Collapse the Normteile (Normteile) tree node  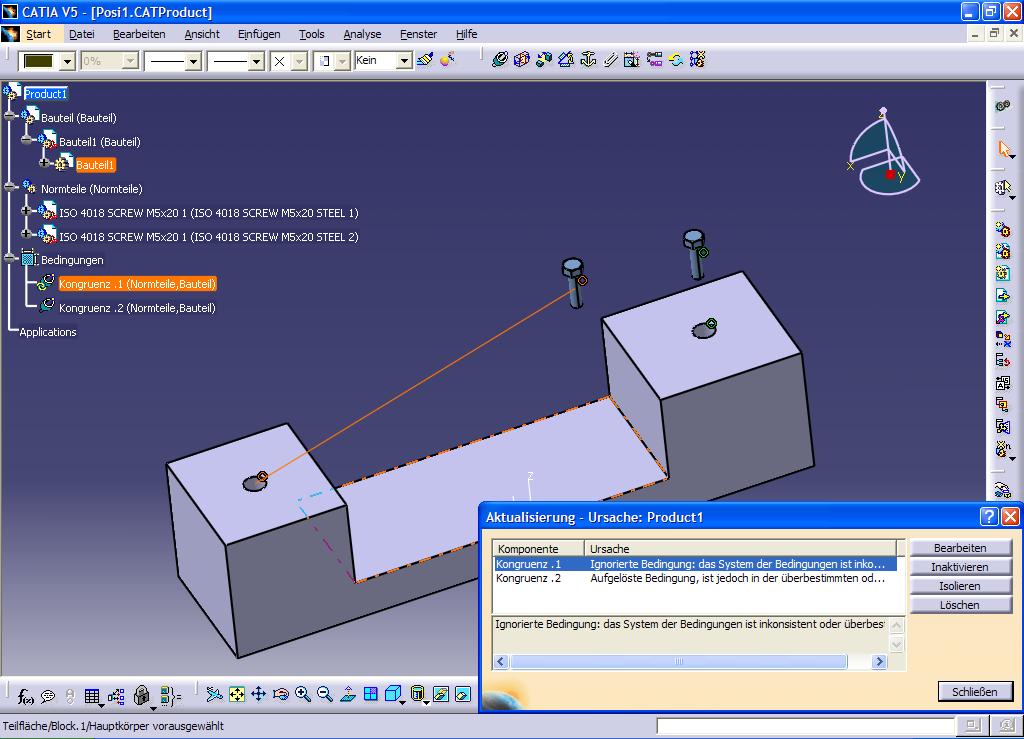click(x=9, y=188)
